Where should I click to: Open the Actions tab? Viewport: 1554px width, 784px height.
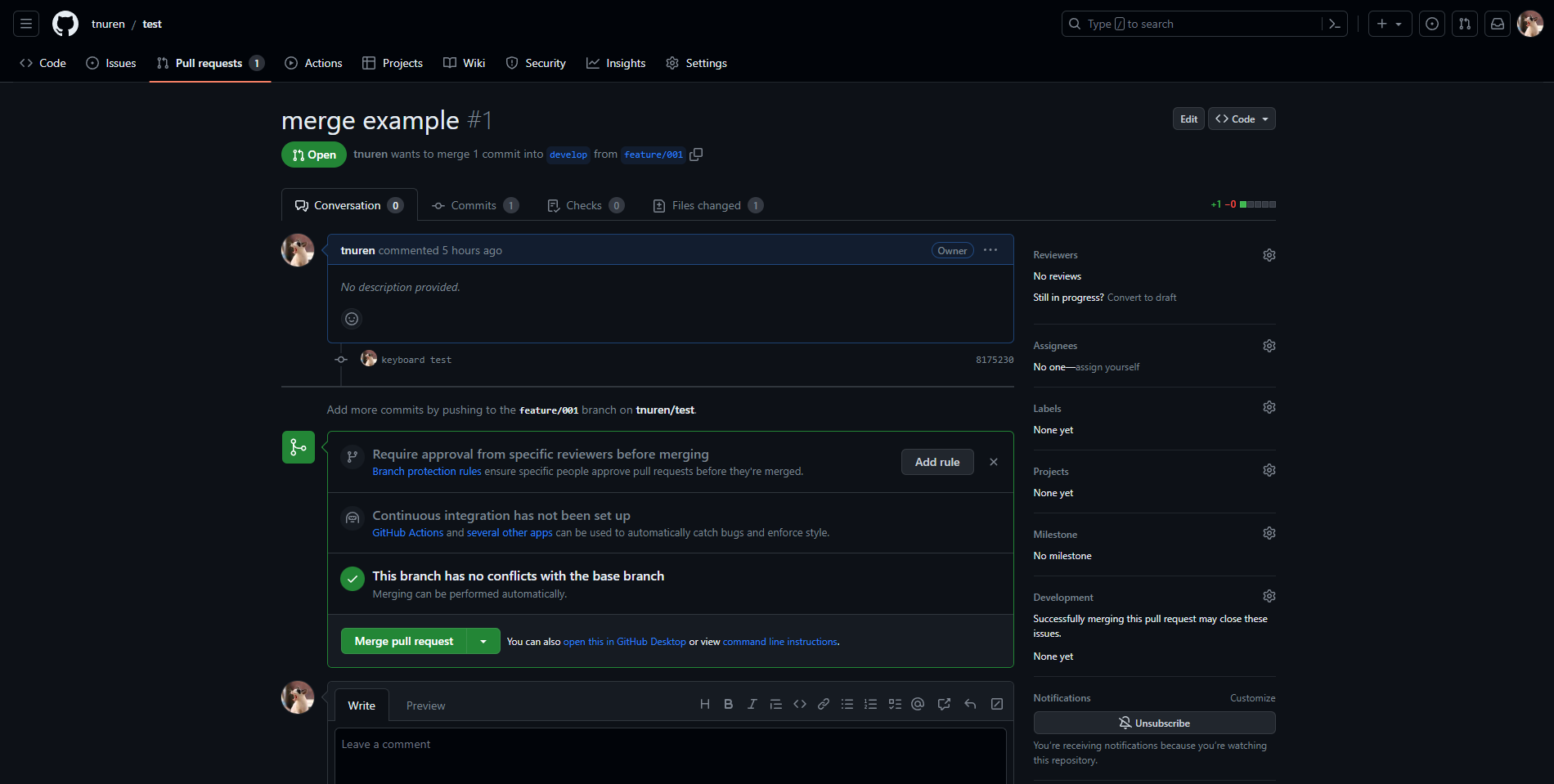[x=313, y=63]
